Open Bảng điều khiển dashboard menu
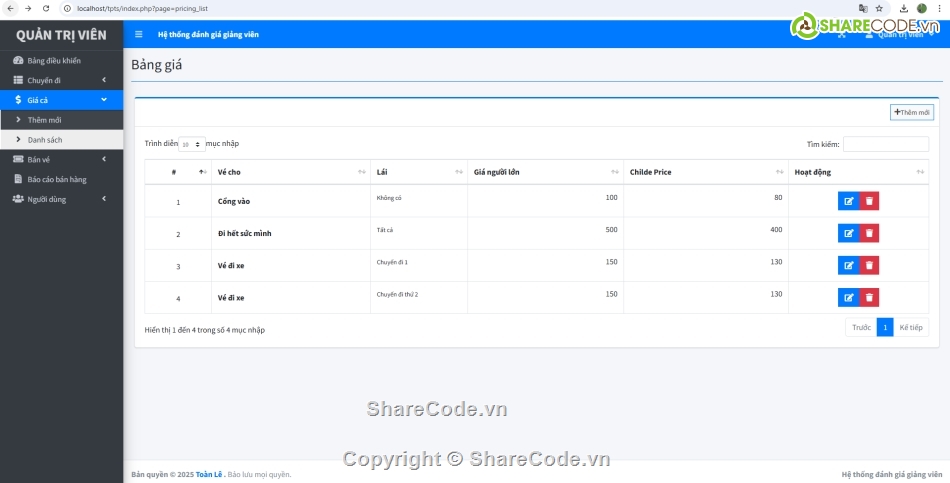Screen dimensions: 950x483 pos(53,61)
